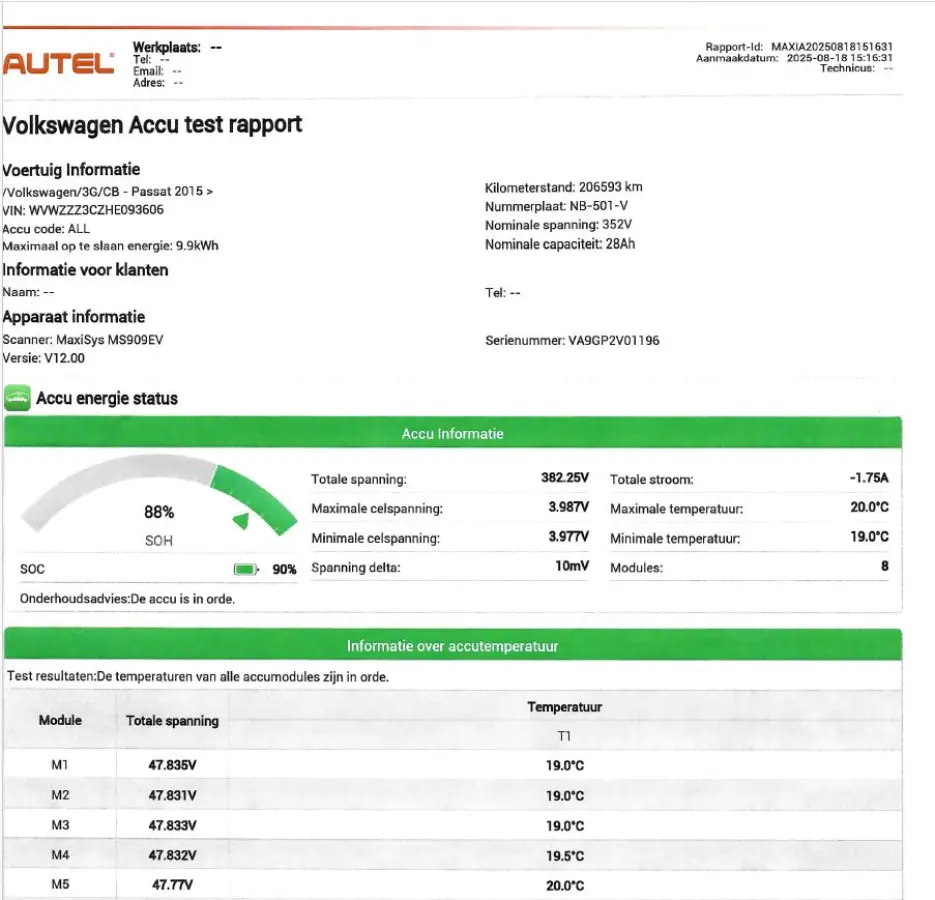The width and height of the screenshot is (935, 900).
Task: Click the Maximaal op te slaan energie 9.9kWh
Action: [110, 246]
